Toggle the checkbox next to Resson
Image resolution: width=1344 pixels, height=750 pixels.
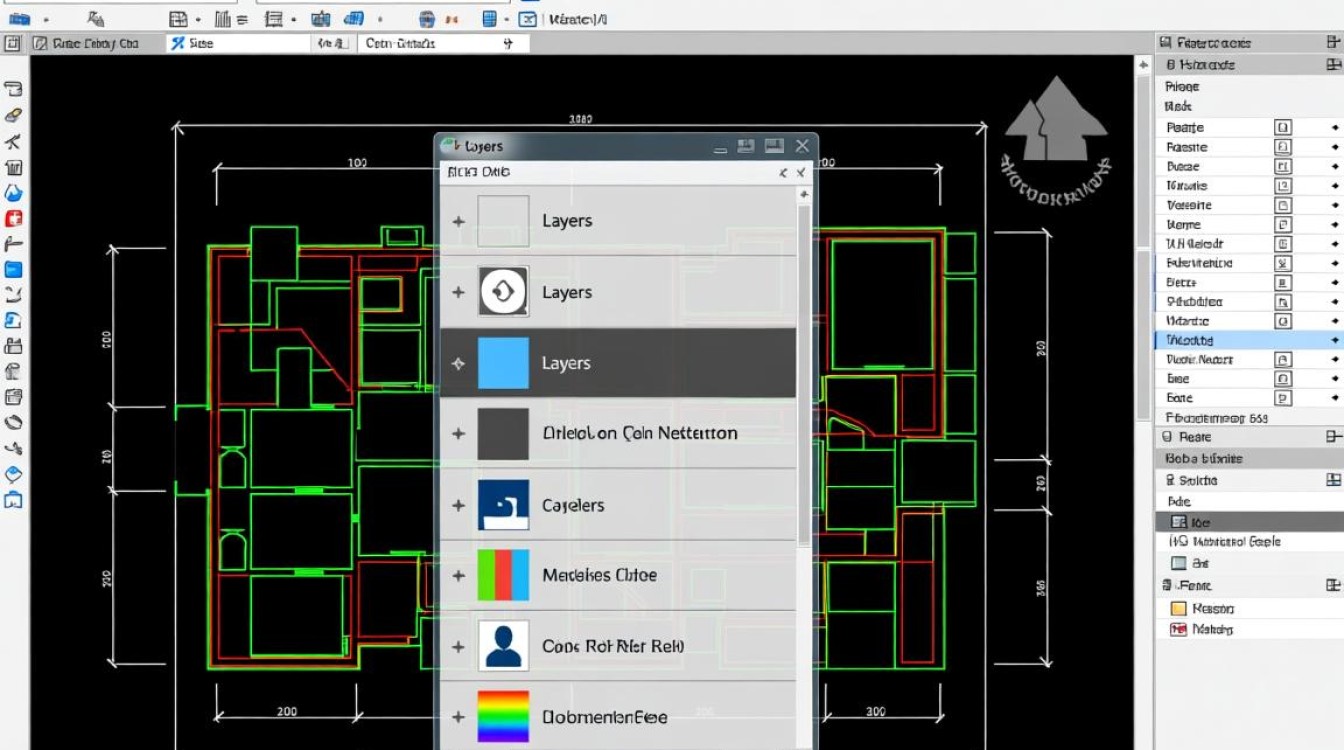(1178, 608)
